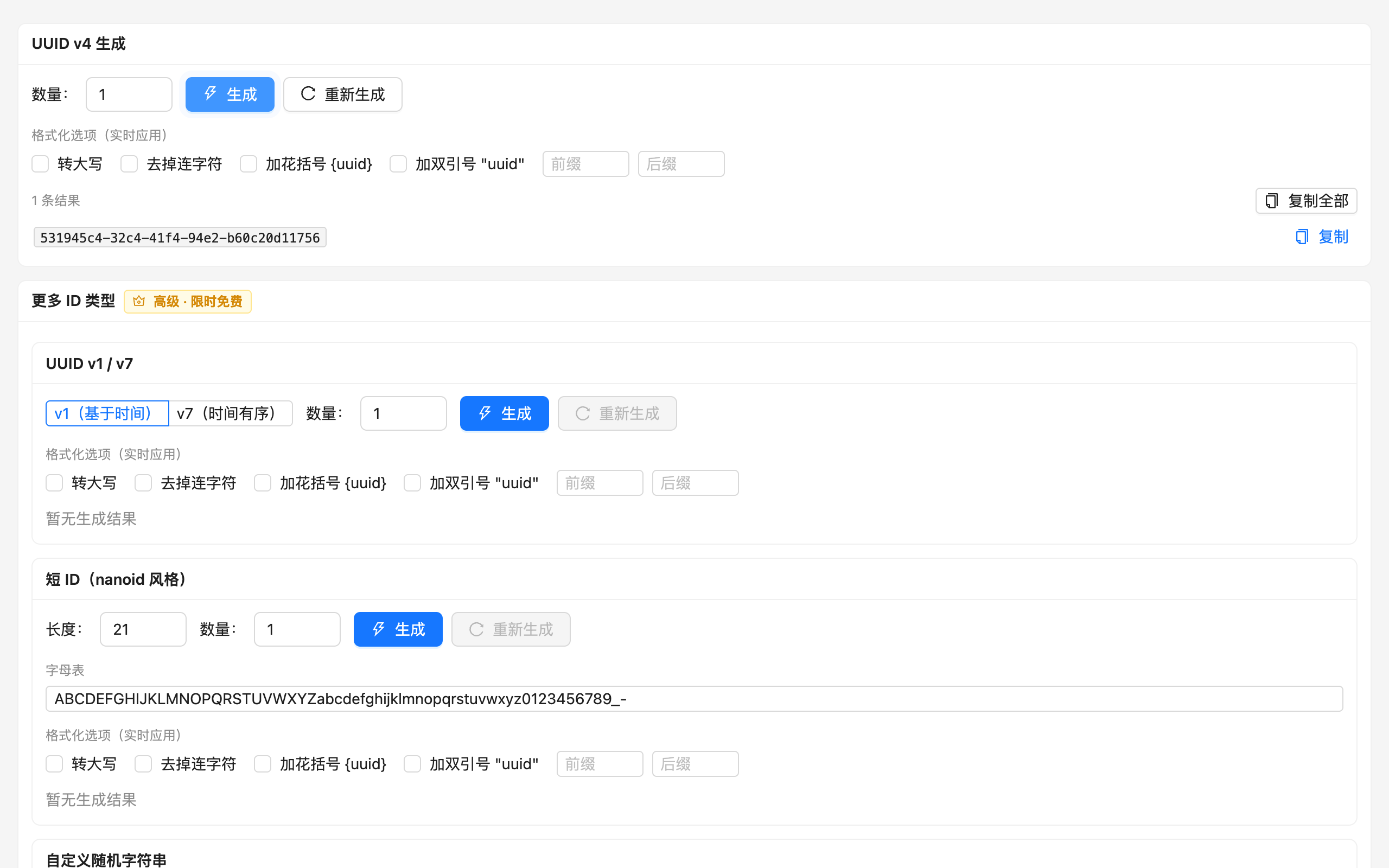Click the 重新生成 reload button for UUID v4

coord(343,94)
